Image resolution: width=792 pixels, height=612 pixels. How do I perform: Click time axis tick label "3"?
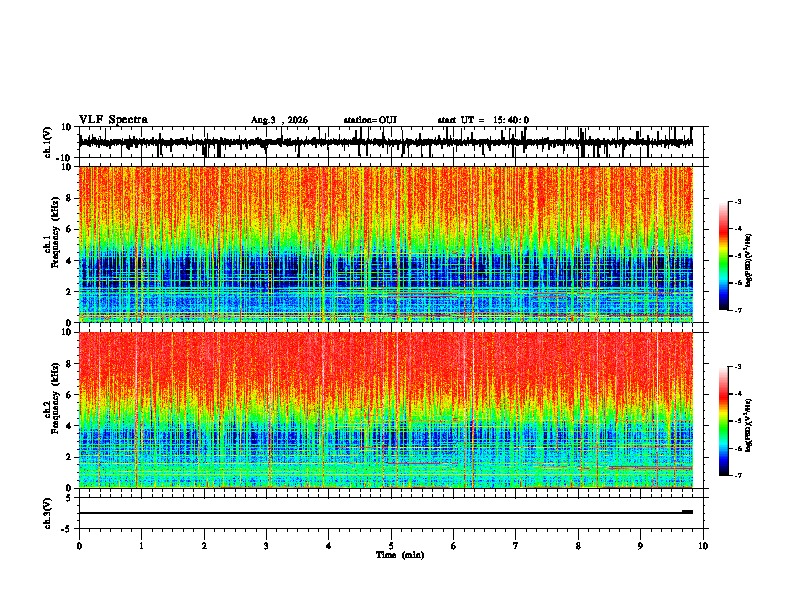click(266, 546)
